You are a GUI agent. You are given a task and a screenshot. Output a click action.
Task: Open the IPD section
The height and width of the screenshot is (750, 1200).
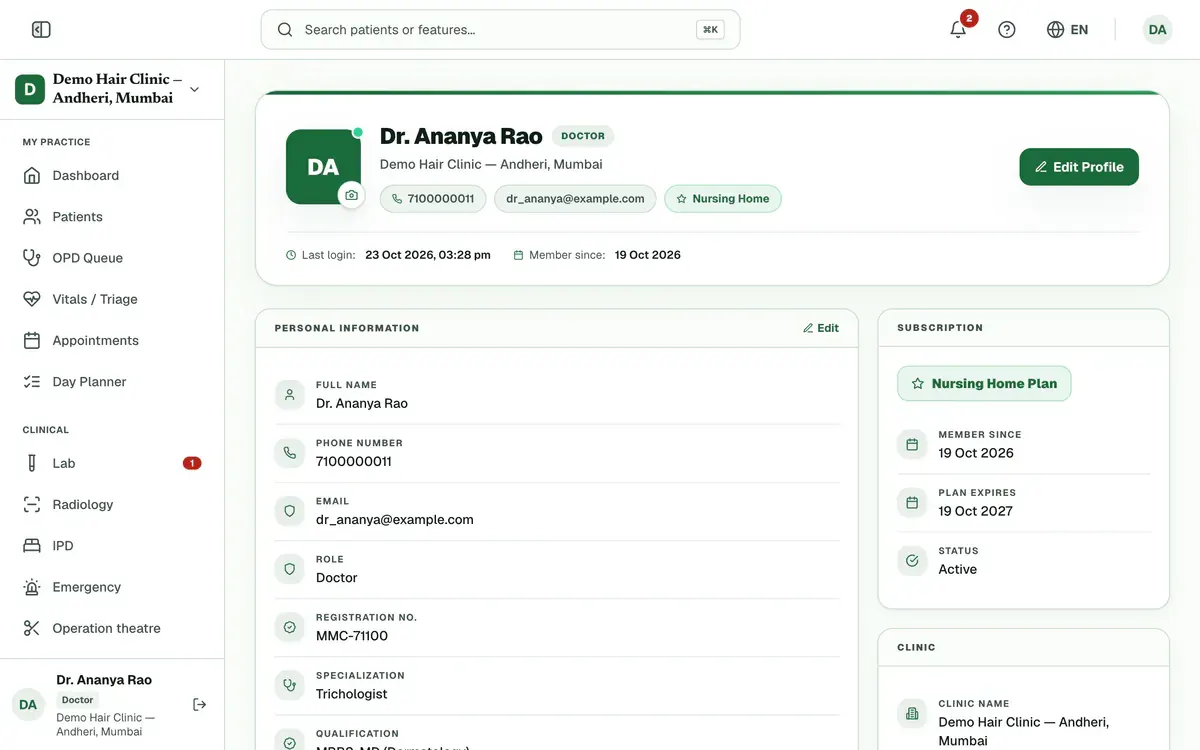112,546
